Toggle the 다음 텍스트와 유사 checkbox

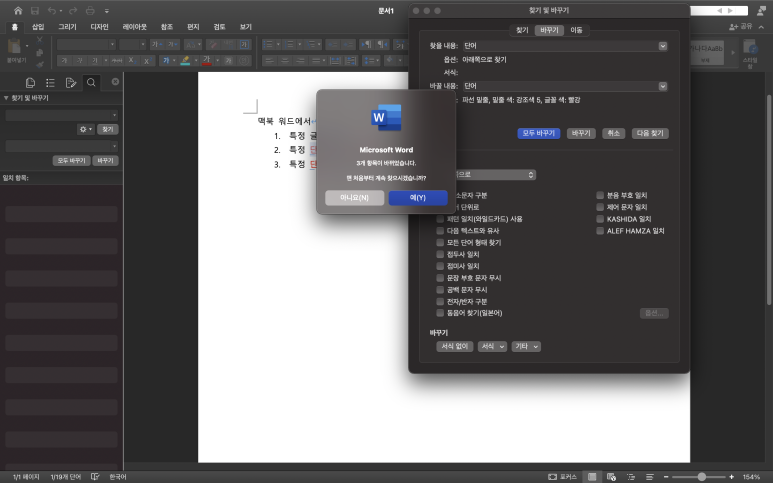(x=440, y=231)
